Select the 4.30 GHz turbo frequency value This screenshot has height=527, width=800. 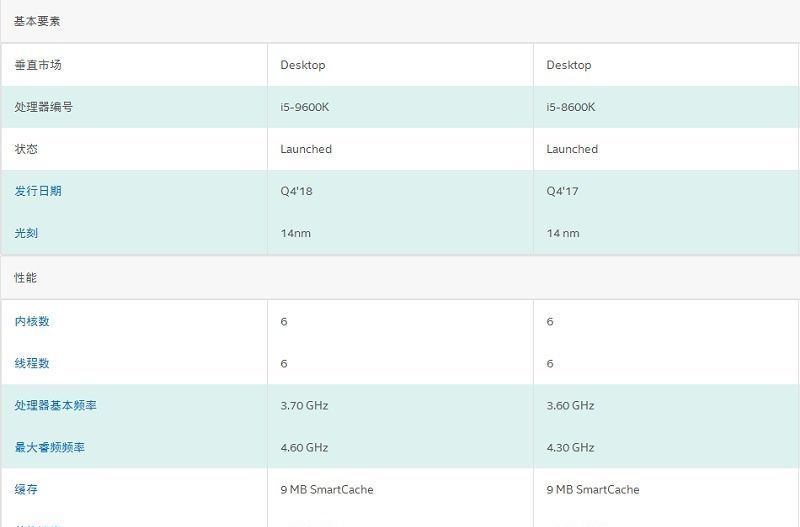(x=570, y=448)
